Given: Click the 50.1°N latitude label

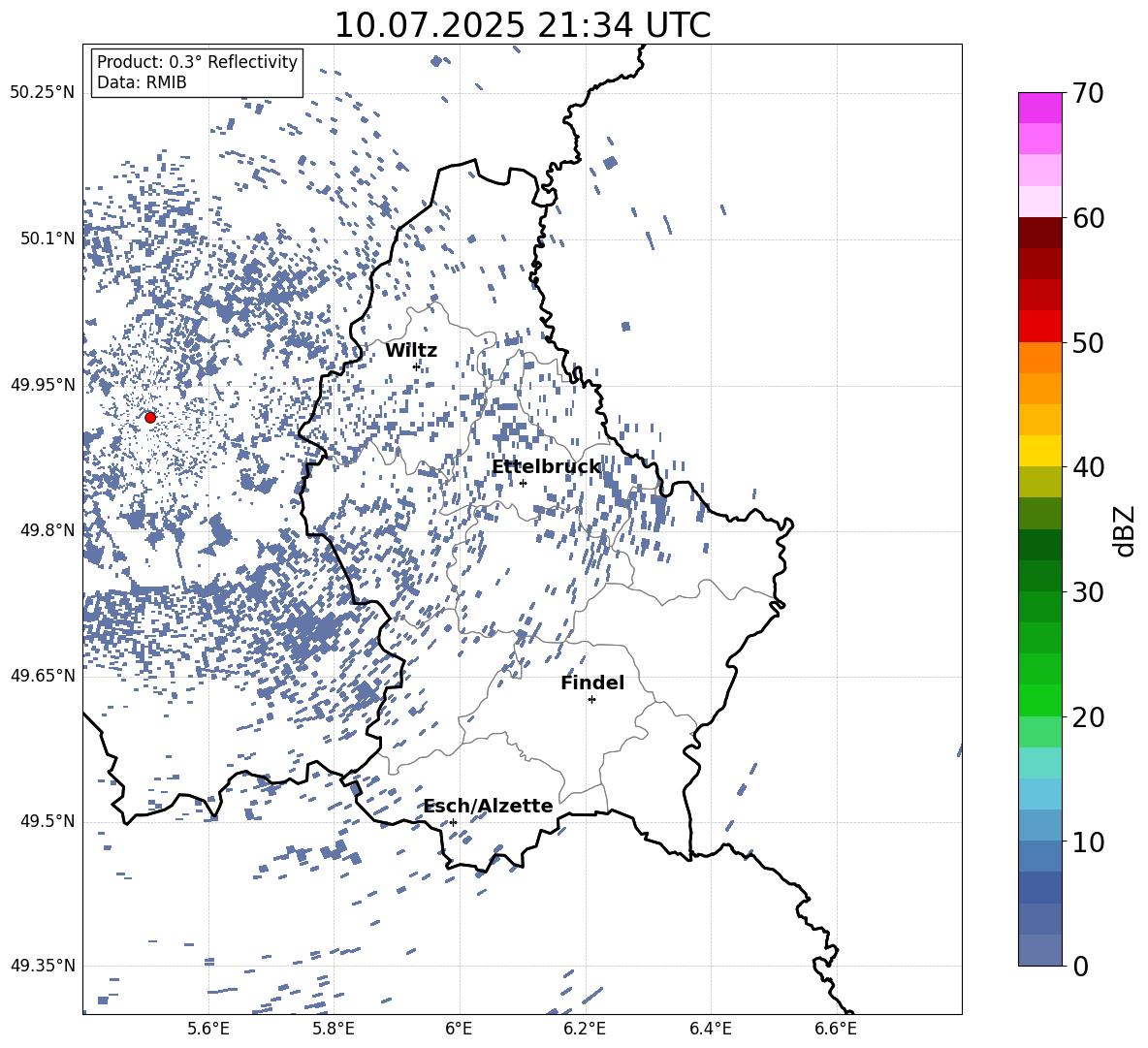Looking at the screenshot, I should [48, 238].
